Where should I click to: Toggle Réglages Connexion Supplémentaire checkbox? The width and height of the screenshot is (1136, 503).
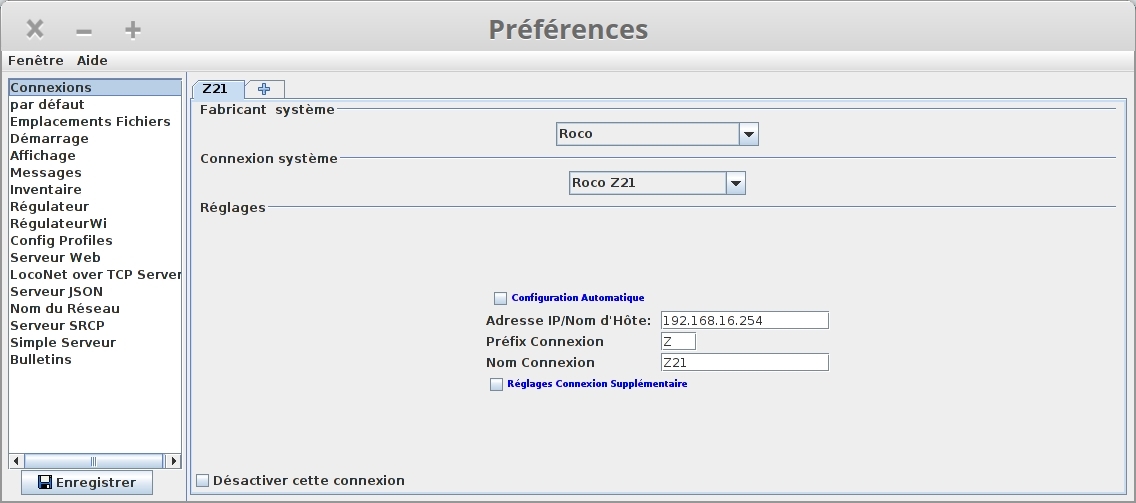[x=496, y=384]
